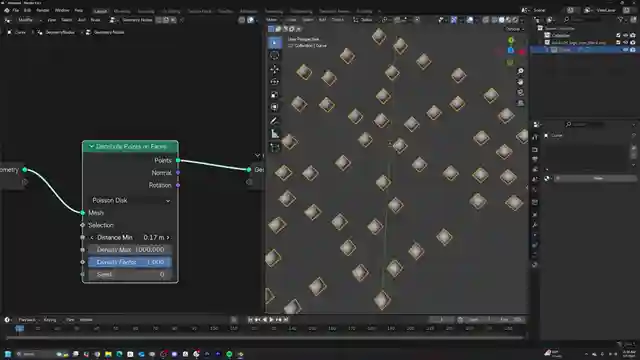Open the Output properties tab
This screenshot has height=360, width=640.
tap(535, 160)
